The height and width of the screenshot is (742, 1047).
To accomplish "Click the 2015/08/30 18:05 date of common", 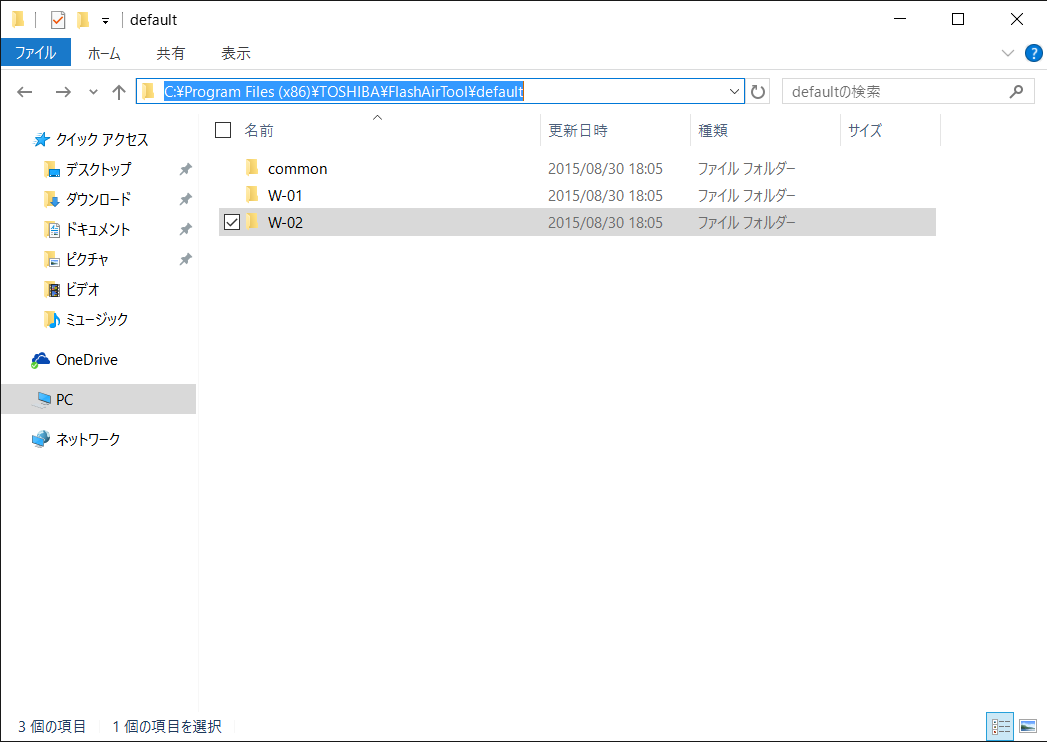I will 605,169.
